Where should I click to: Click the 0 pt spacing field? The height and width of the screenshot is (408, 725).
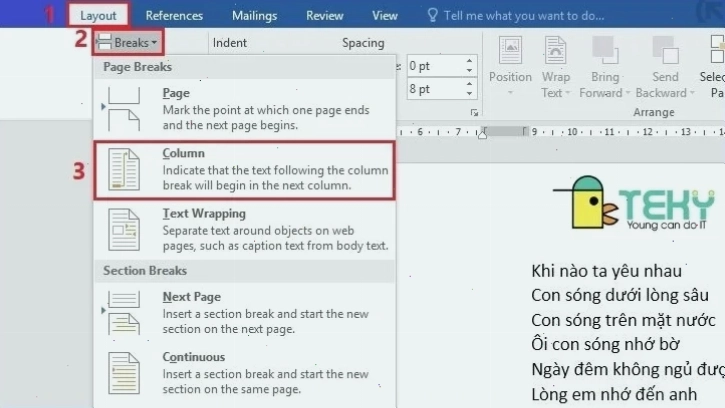point(435,66)
